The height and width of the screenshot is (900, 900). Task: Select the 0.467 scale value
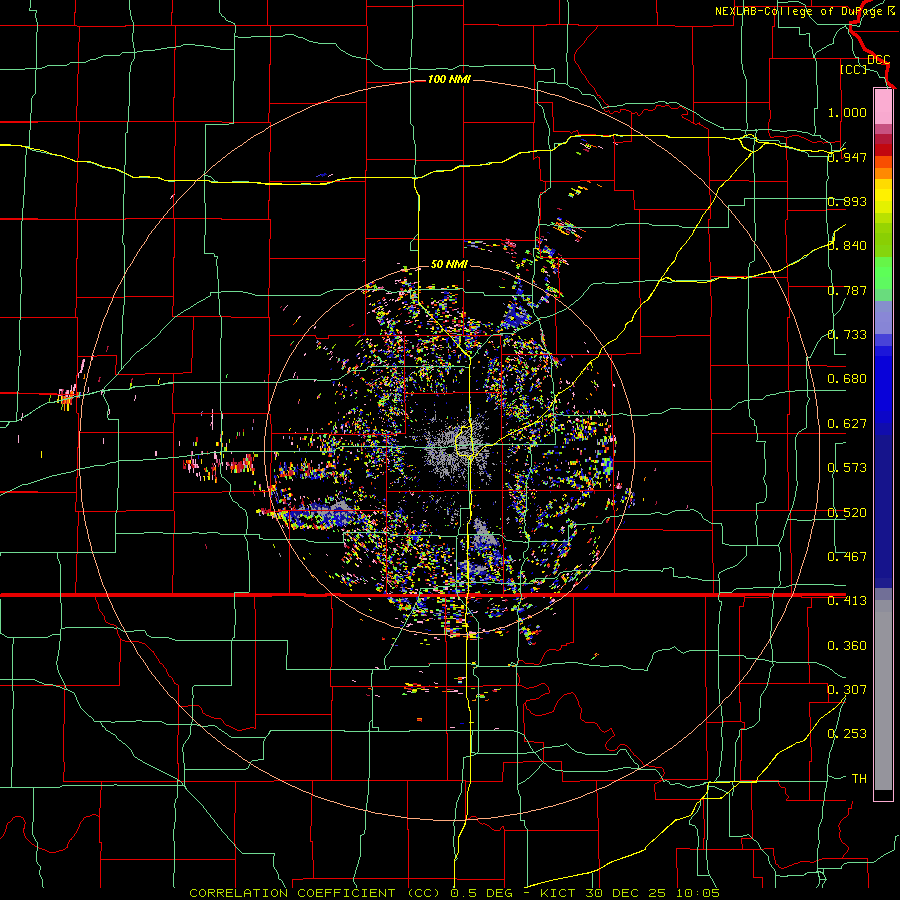(847, 557)
